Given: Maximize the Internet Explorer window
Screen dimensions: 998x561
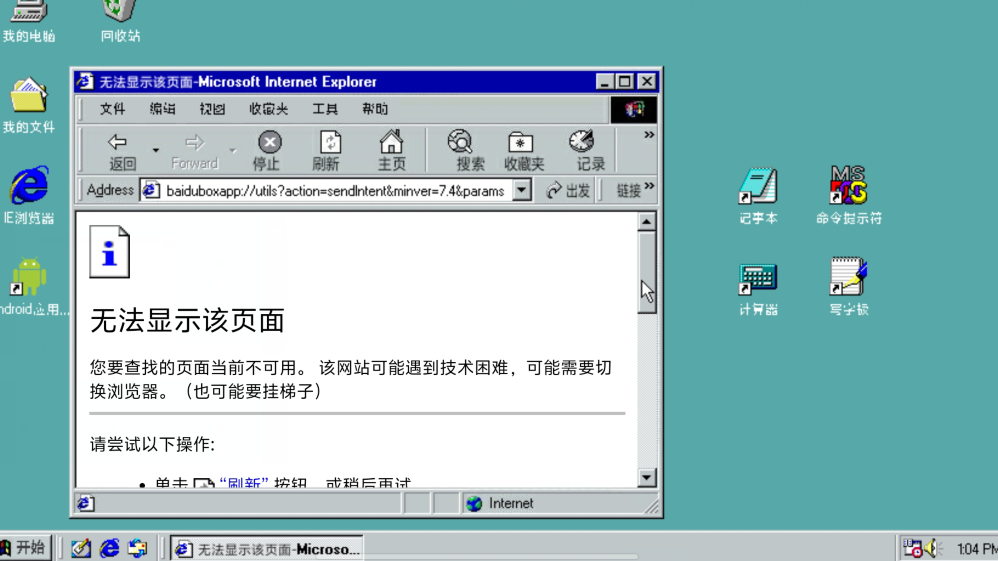Looking at the screenshot, I should (x=624, y=82).
